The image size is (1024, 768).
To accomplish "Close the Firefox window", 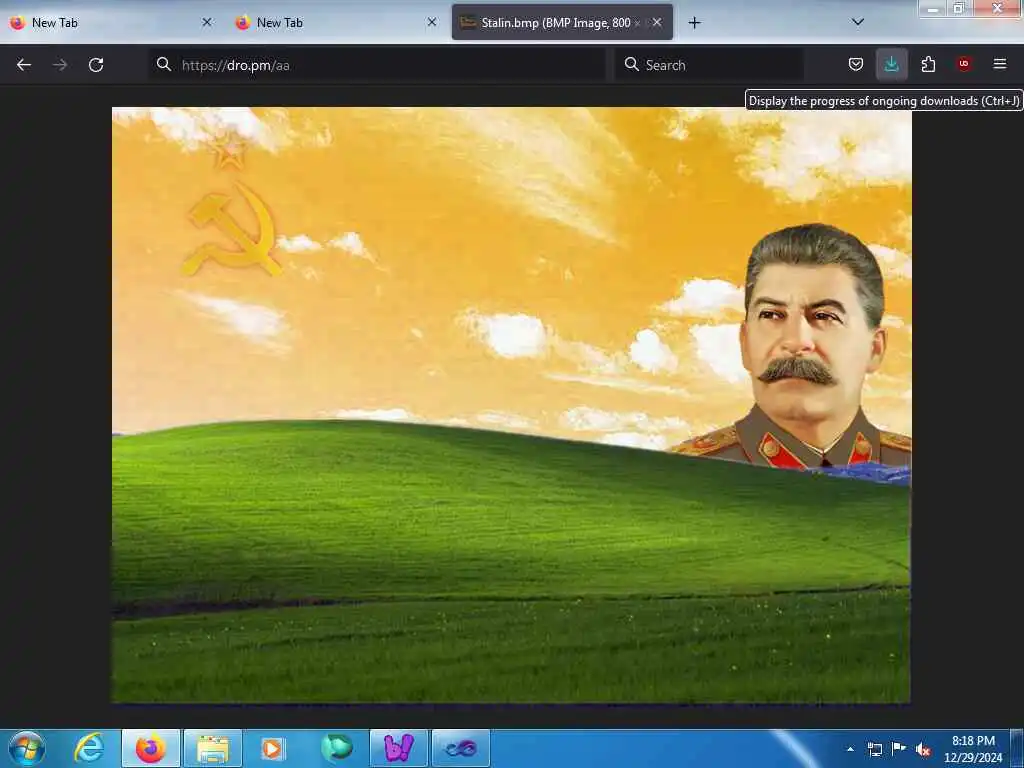I will coord(997,8).
